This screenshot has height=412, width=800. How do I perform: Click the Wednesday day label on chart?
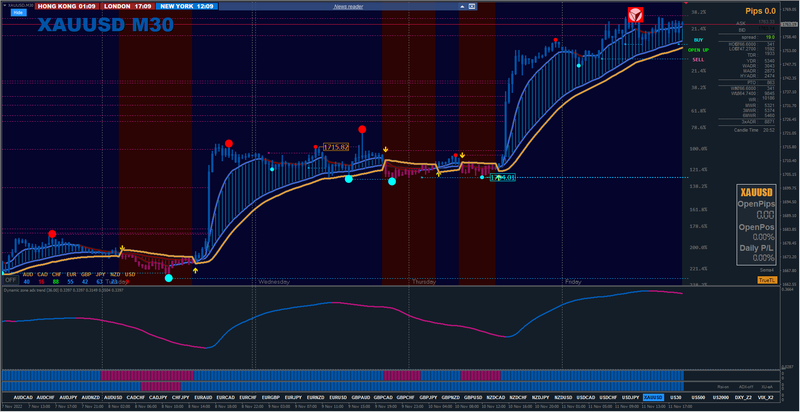coord(274,281)
